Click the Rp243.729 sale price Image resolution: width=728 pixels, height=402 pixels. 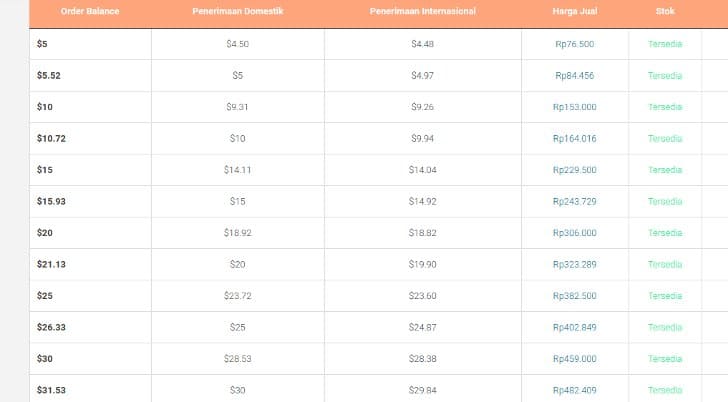pyautogui.click(x=574, y=201)
